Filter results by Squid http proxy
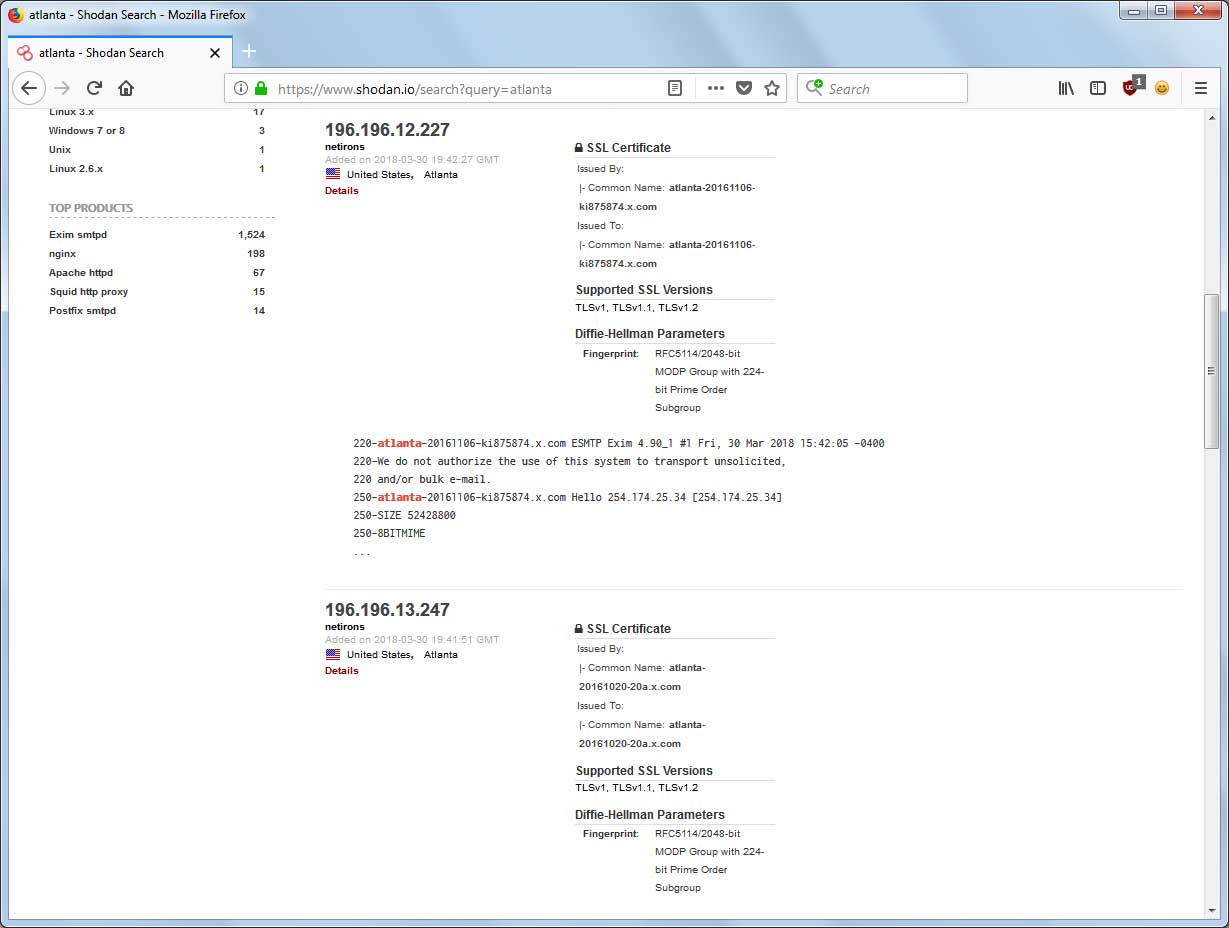Screen dimensions: 1229x928 coord(88,291)
